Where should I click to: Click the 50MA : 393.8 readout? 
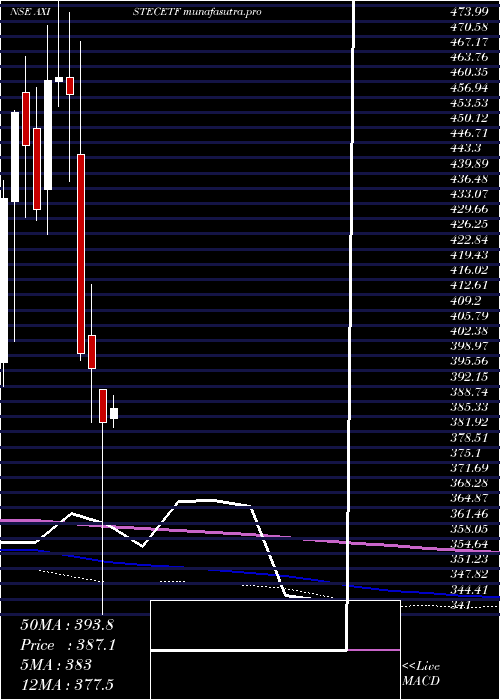click(67, 625)
